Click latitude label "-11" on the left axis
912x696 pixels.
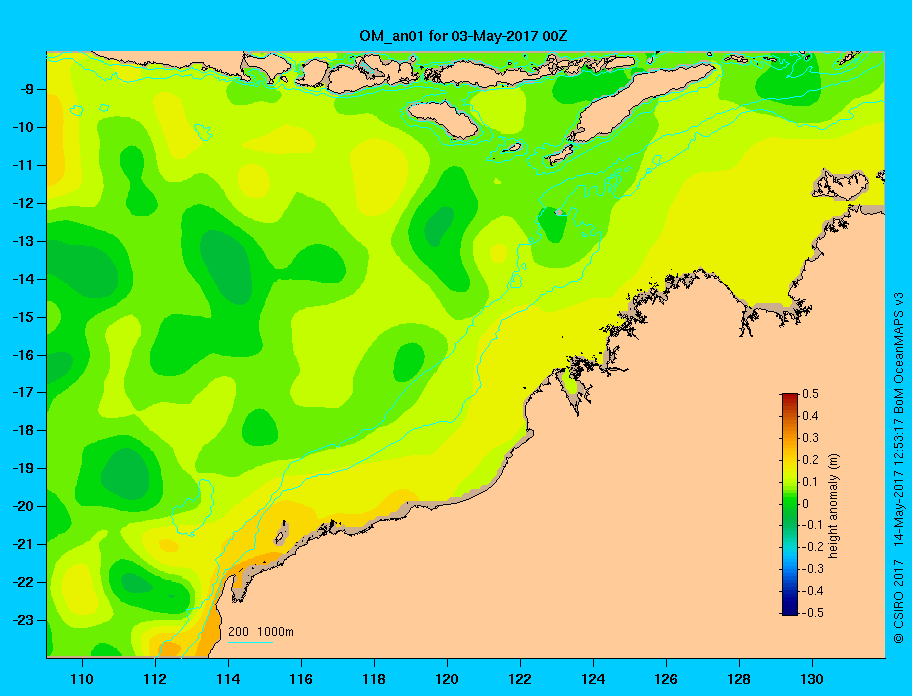tap(22, 165)
